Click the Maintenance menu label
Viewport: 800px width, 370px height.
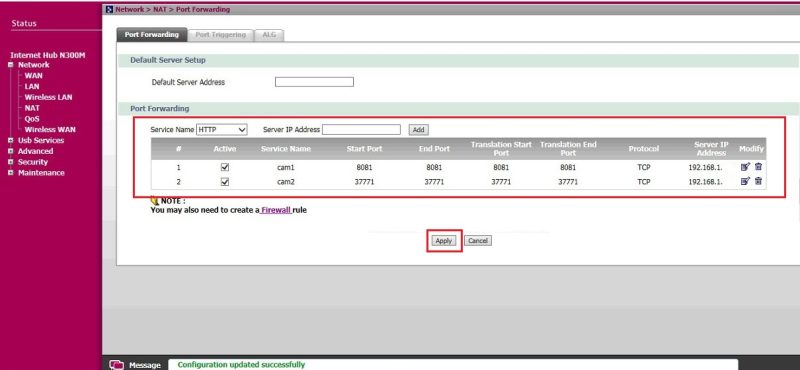pyautogui.click(x=41, y=173)
